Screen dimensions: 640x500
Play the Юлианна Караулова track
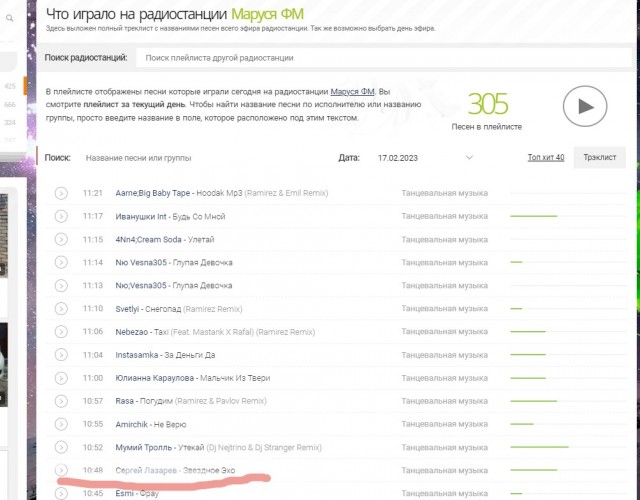(x=61, y=378)
